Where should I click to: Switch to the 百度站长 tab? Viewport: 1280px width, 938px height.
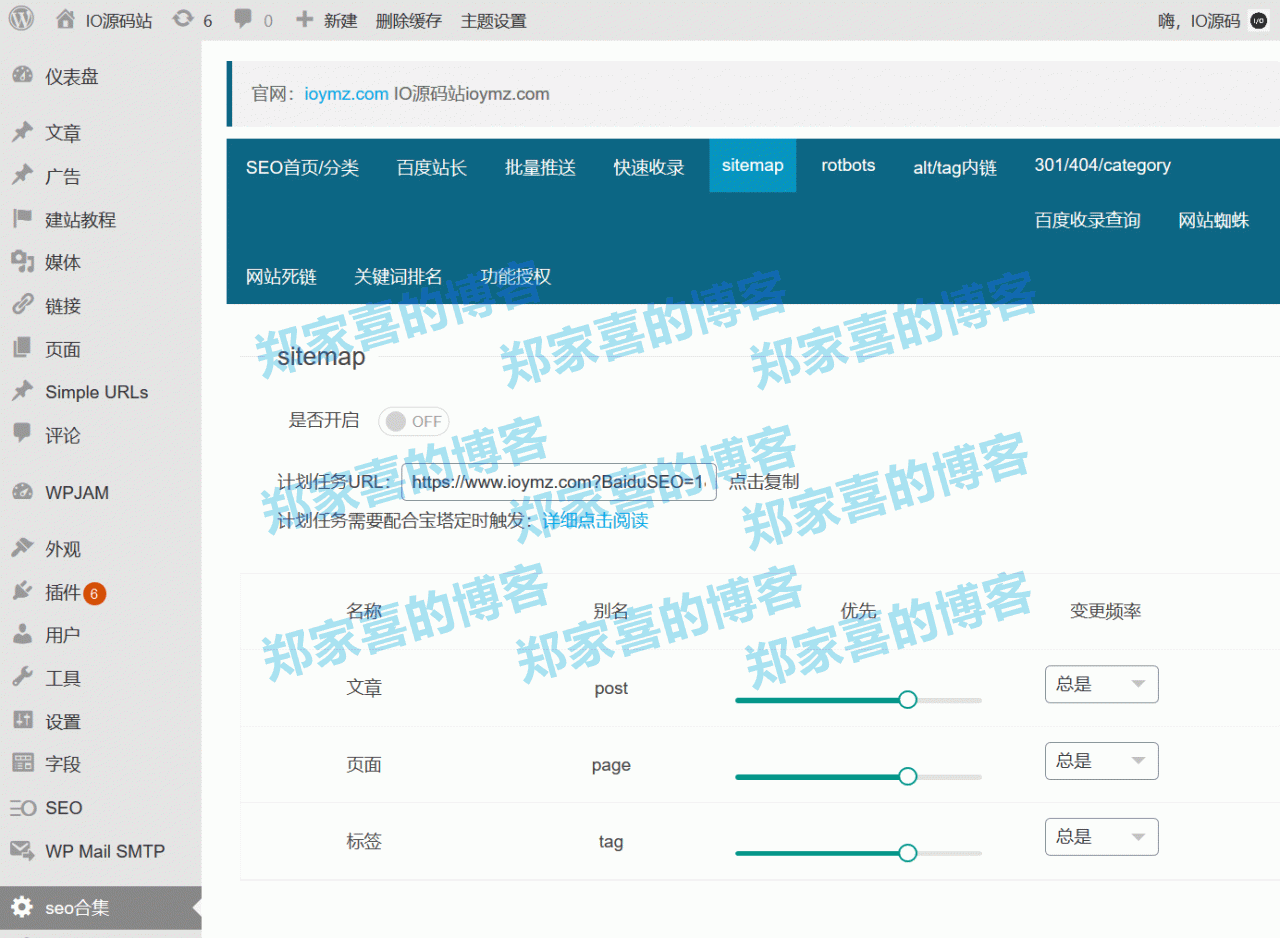pos(432,167)
